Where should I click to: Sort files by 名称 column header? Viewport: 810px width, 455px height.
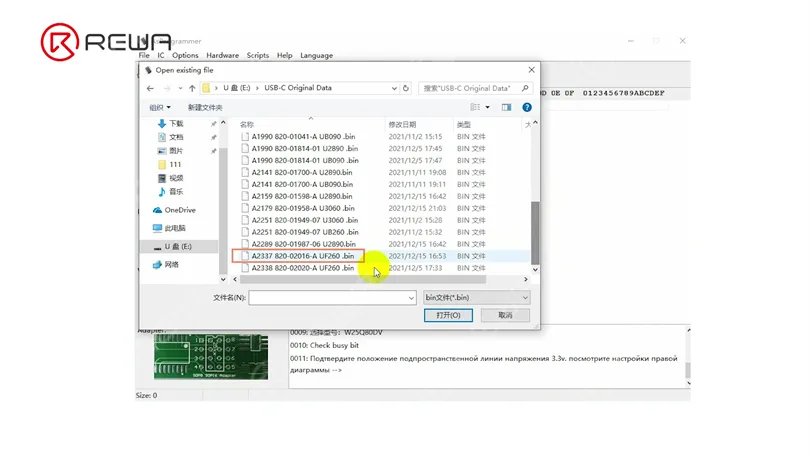247,124
